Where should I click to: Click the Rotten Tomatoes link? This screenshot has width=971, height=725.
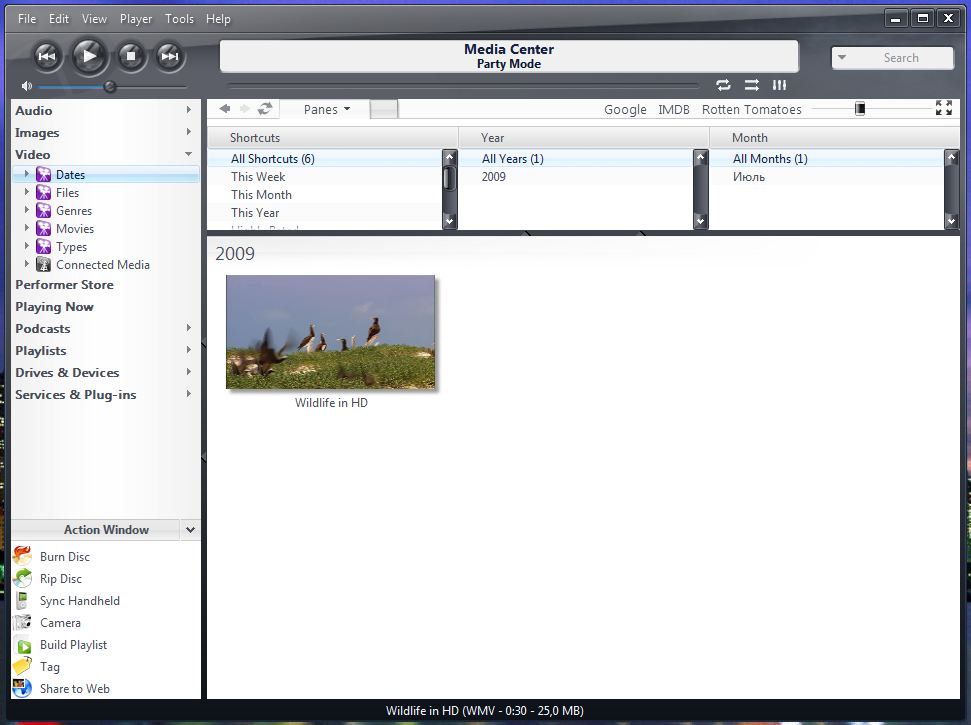751,110
